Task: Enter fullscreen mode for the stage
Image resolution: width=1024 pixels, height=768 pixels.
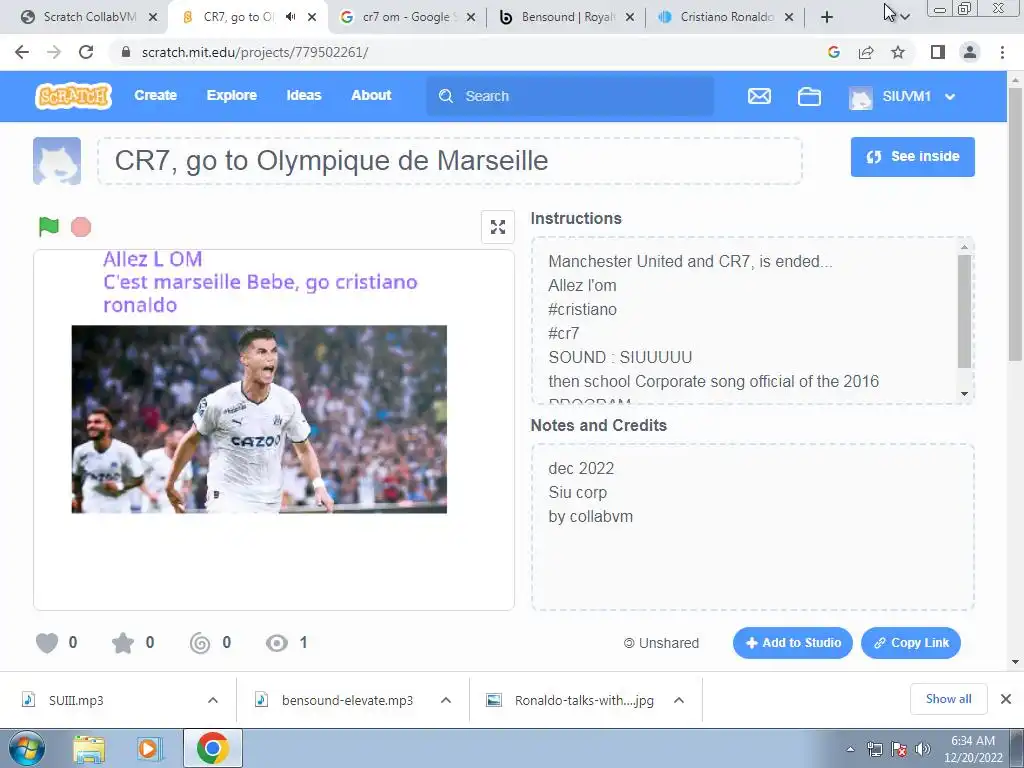Action: tap(498, 227)
